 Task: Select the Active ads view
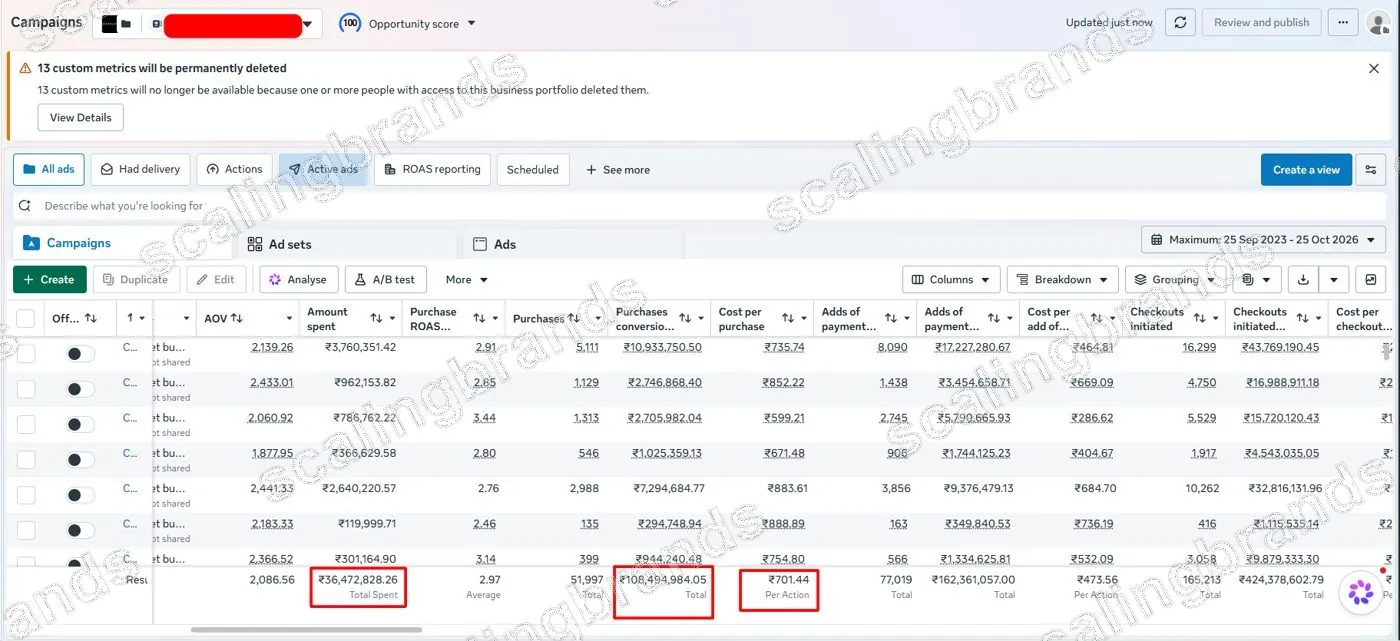point(323,170)
